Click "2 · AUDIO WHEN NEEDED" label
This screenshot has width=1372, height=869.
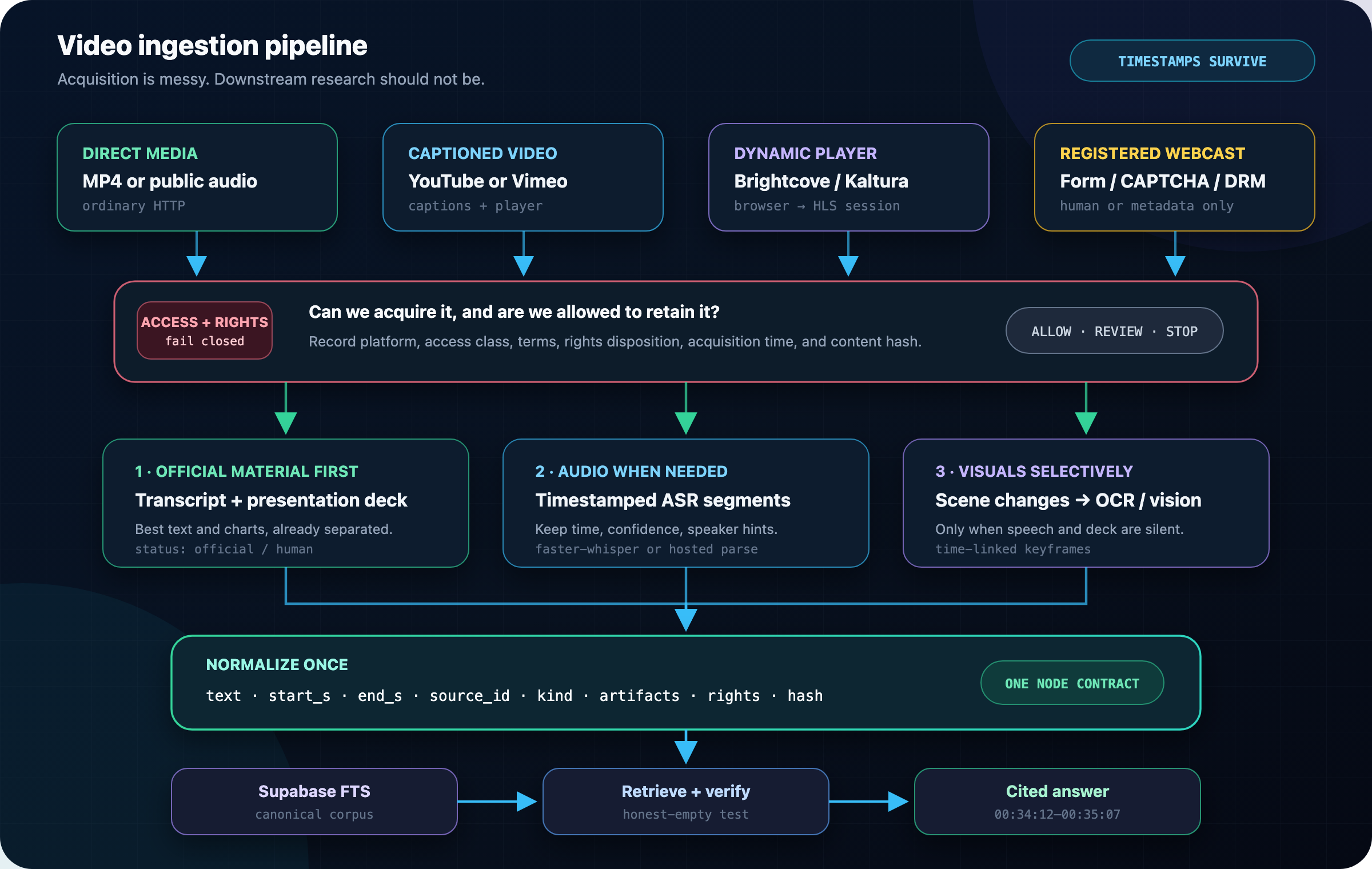pos(631,471)
